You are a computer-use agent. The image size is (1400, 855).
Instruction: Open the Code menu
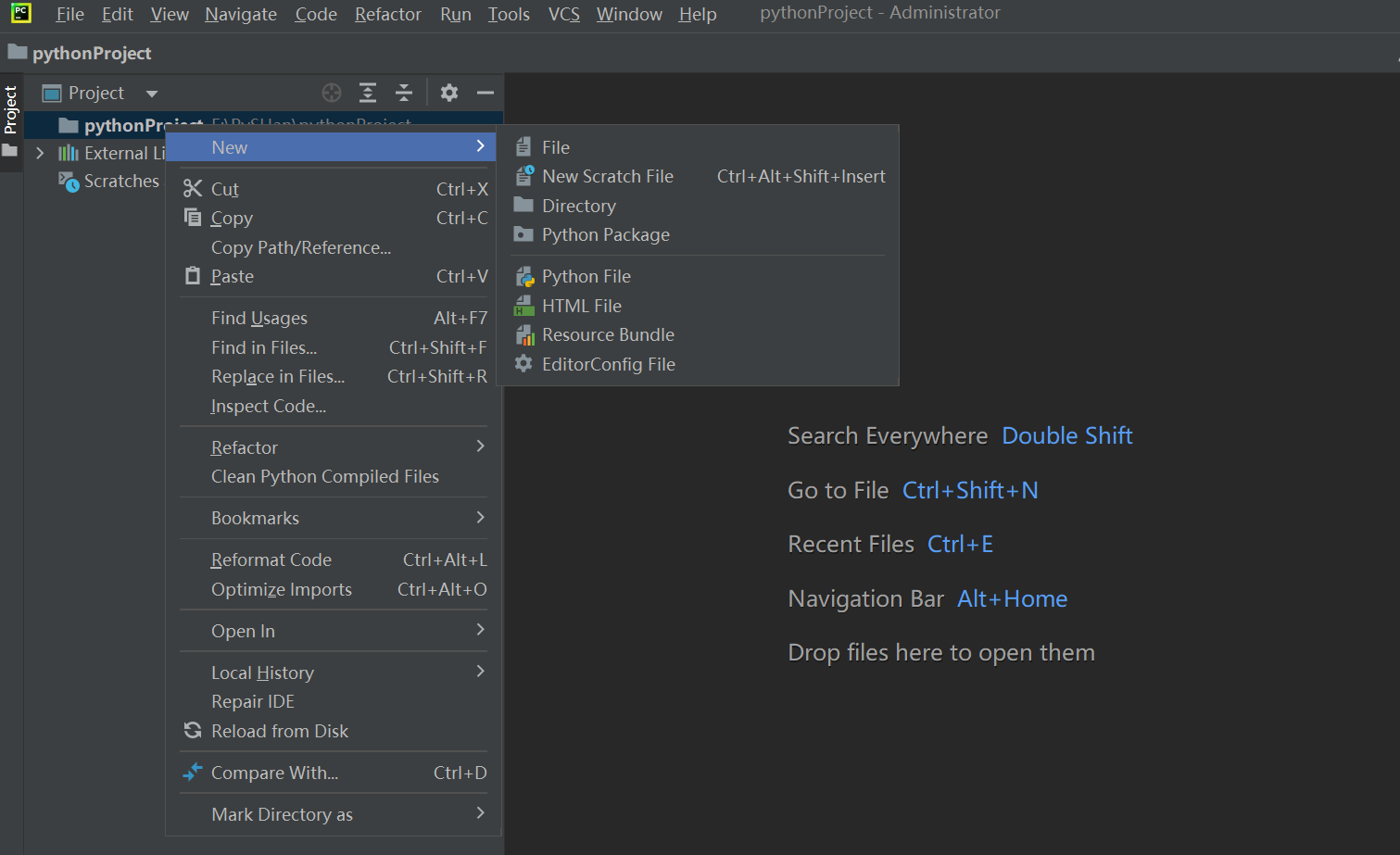click(316, 14)
